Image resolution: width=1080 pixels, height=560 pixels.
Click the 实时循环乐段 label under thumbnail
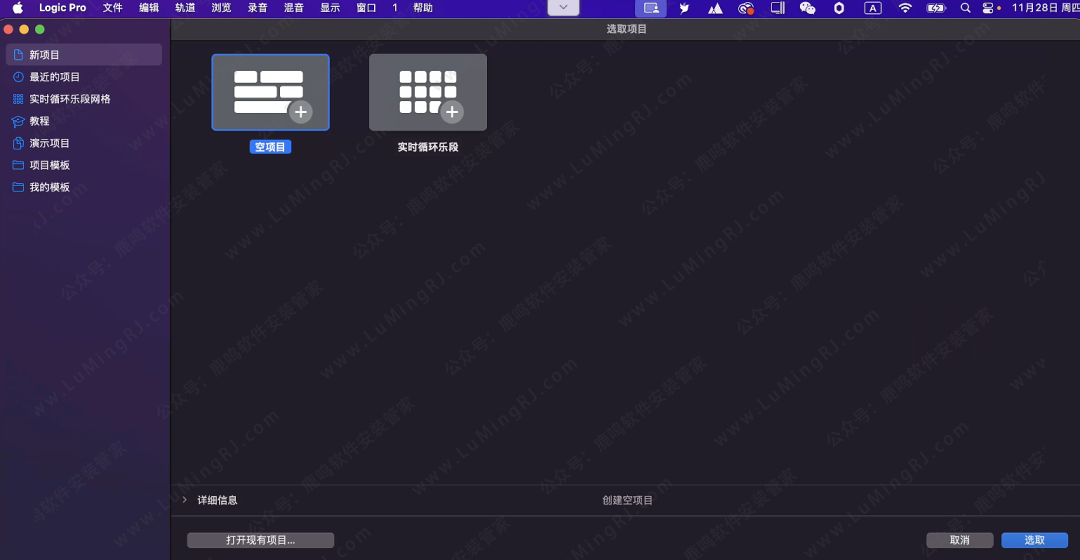428,147
